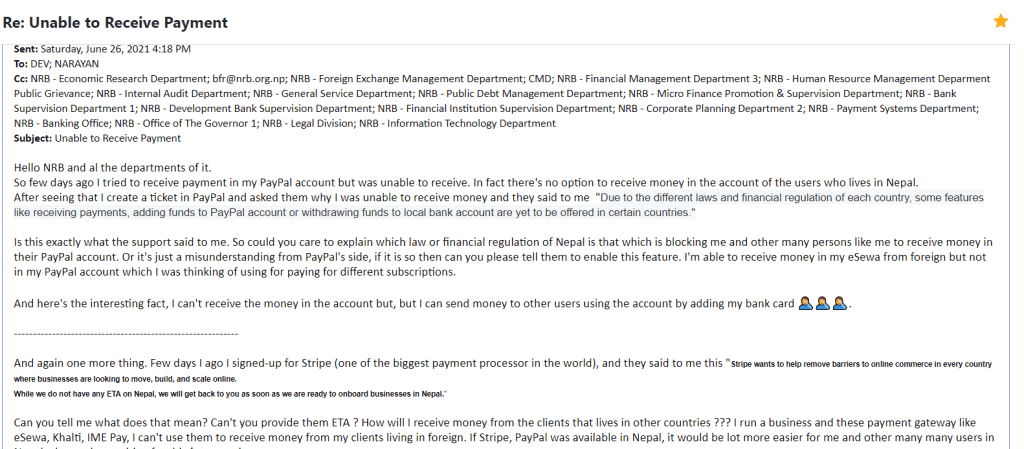
Task: Click 'NRB - Information Technology Department' recipient
Action: point(457,123)
